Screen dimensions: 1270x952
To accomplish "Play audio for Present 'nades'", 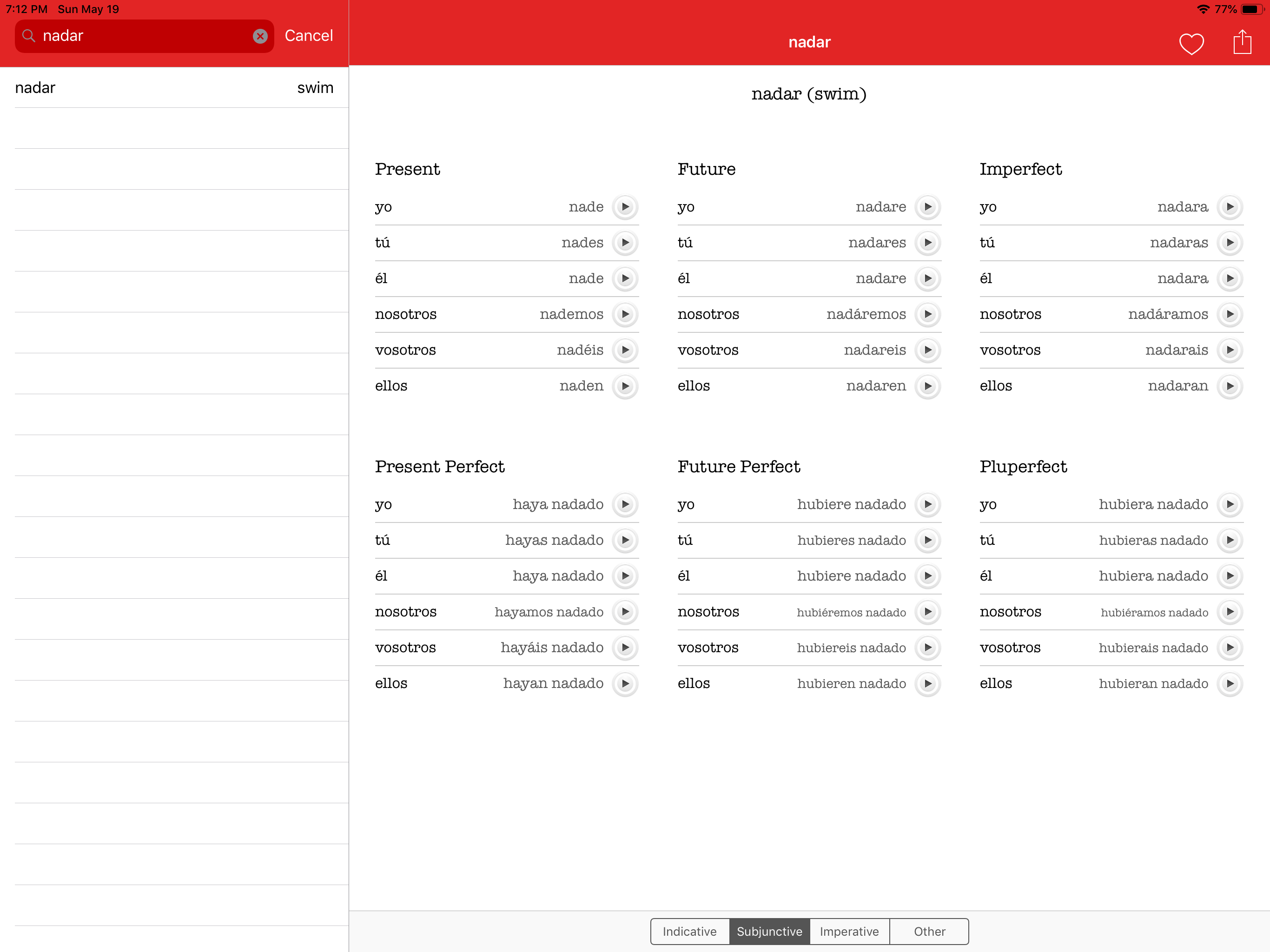I will tap(625, 243).
